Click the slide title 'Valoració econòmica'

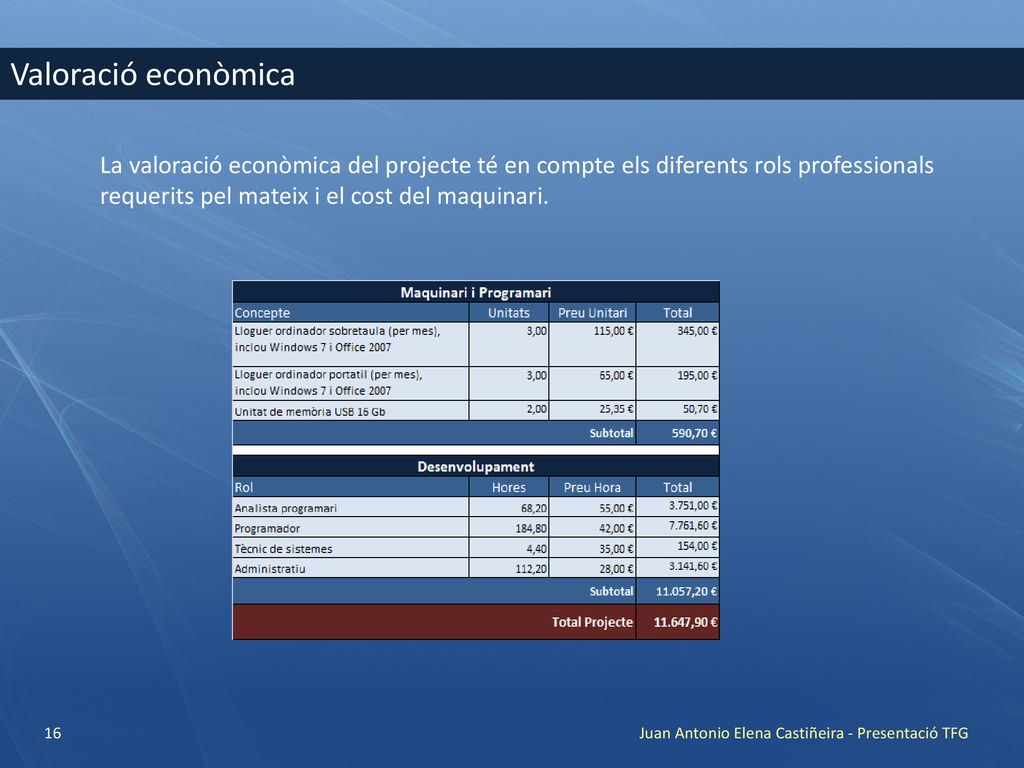(153, 74)
